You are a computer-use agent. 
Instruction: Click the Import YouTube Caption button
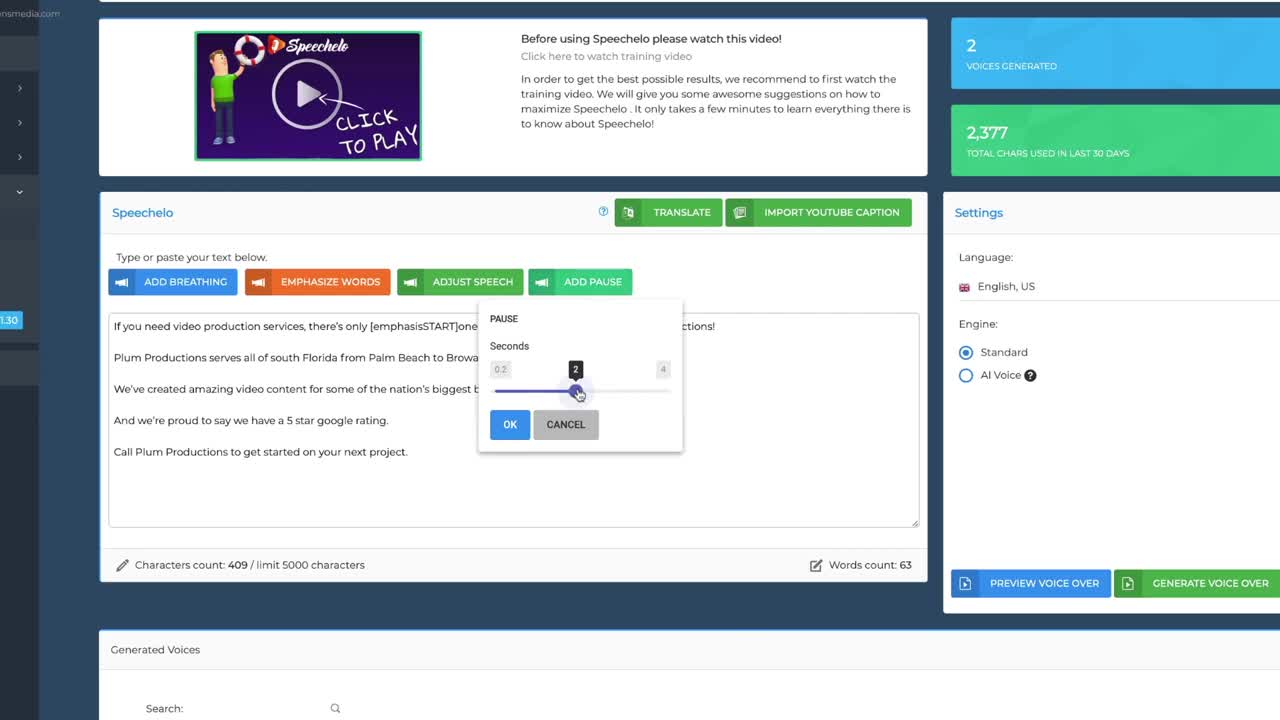tap(818, 212)
